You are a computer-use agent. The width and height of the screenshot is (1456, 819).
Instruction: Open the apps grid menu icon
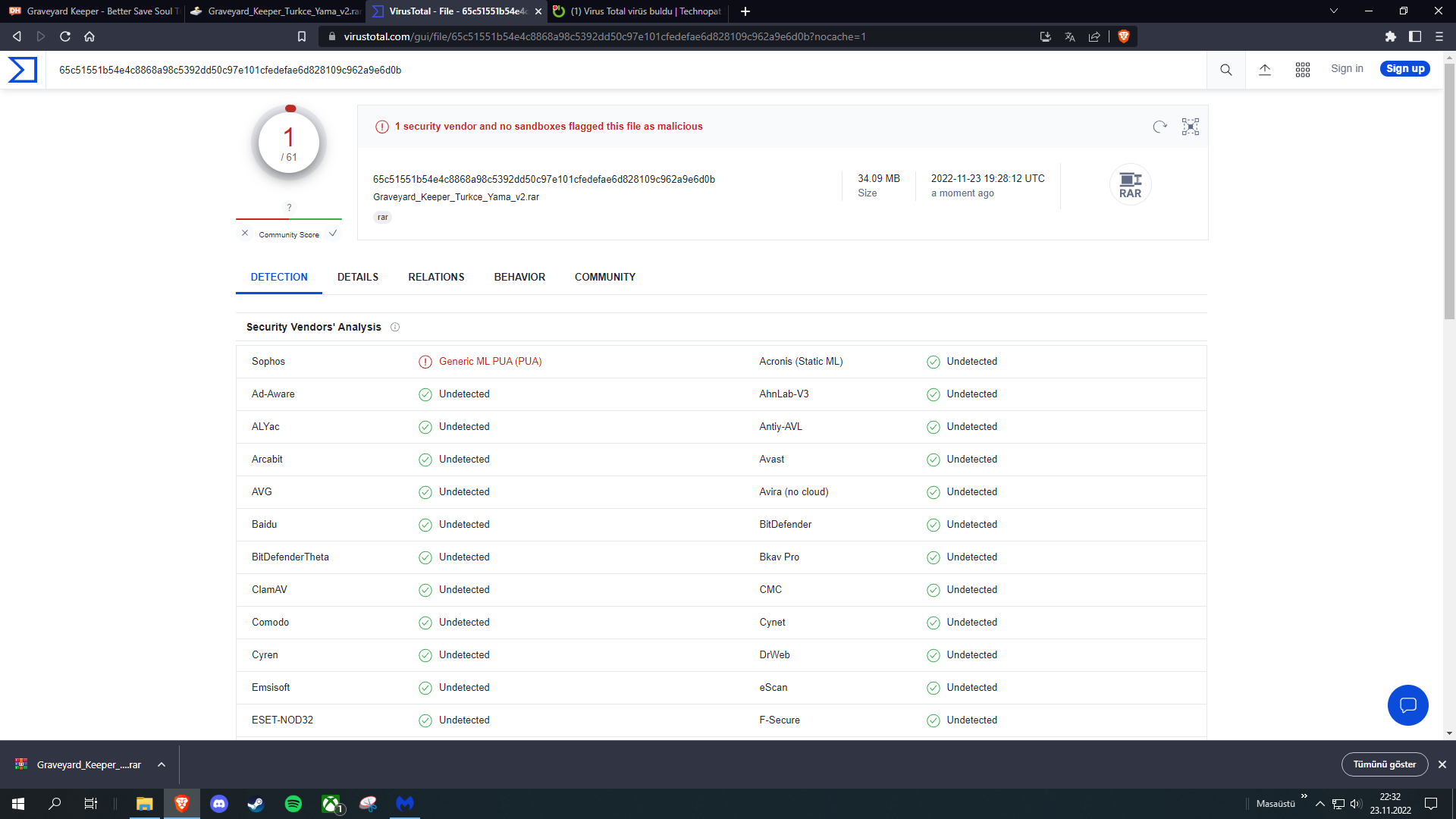(1302, 70)
